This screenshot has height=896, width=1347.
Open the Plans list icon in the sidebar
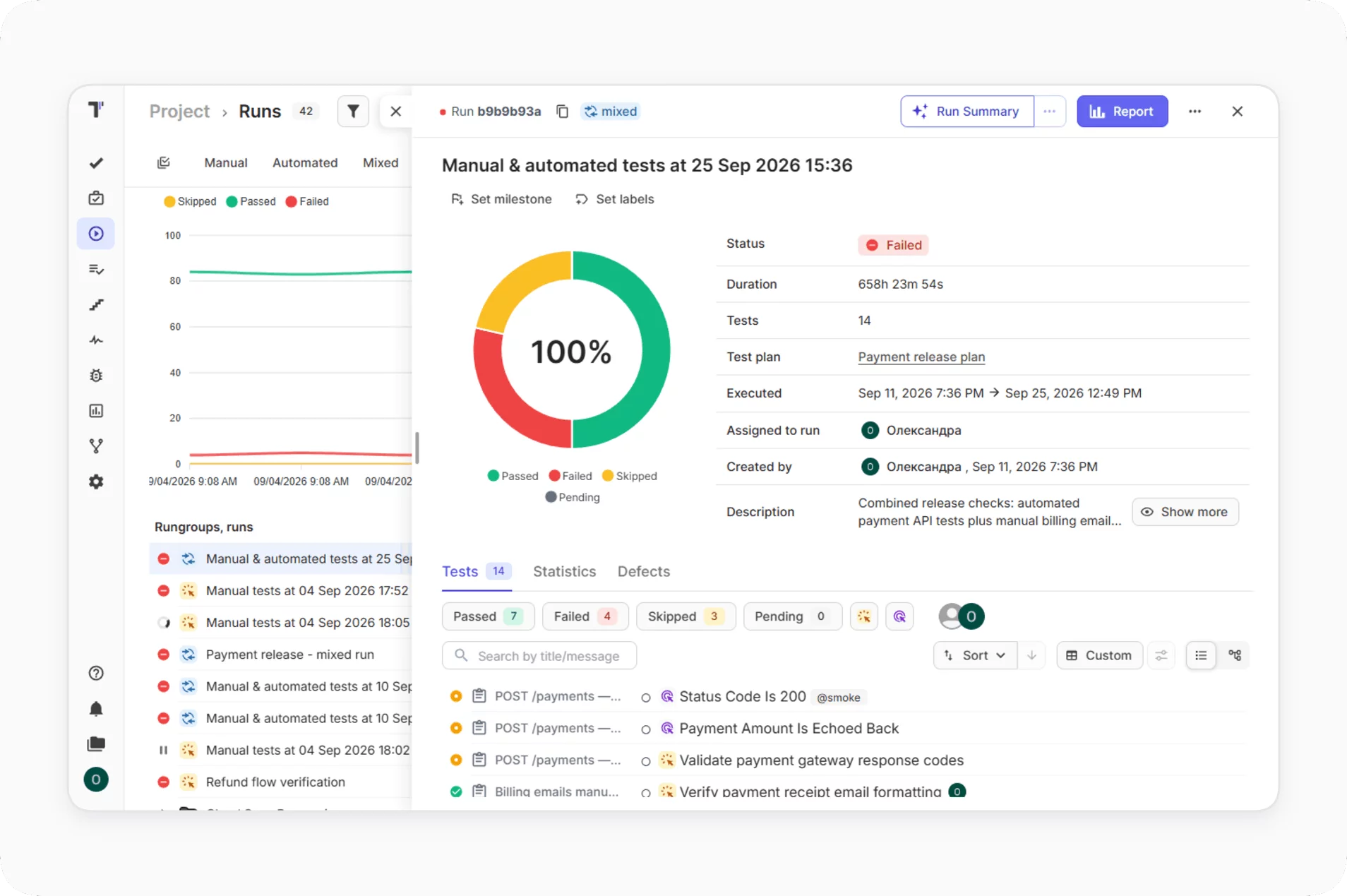point(96,269)
